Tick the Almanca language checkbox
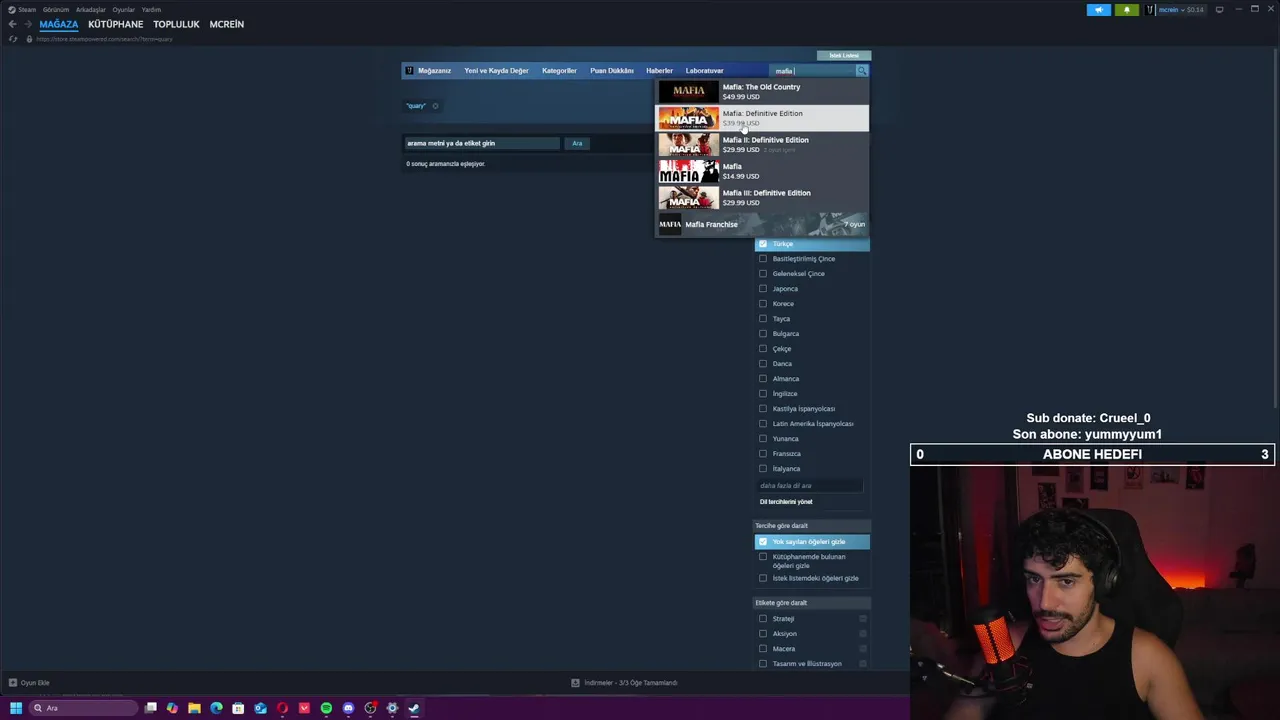 763,379
